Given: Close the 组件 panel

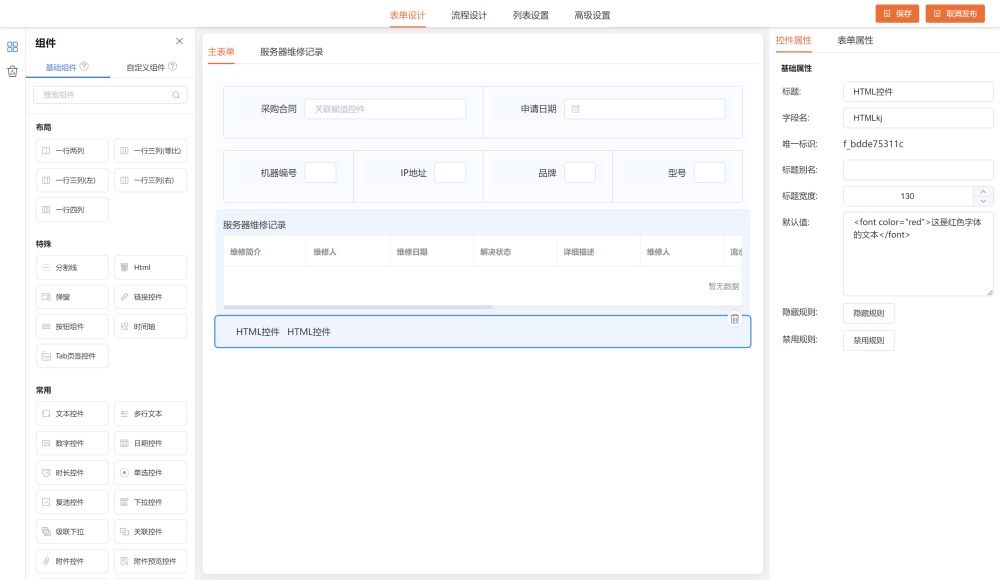Looking at the screenshot, I should pos(179,42).
